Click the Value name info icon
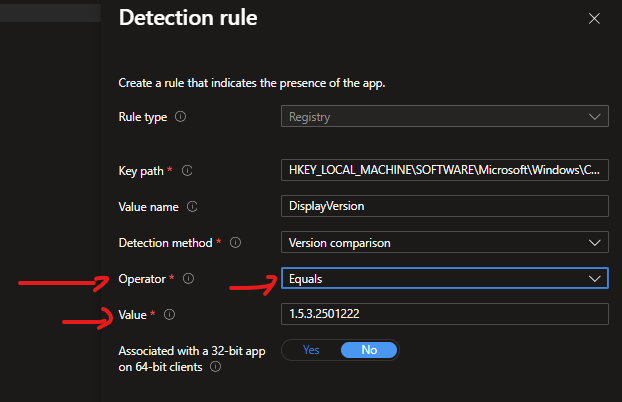Viewport: 622px width, 402px height. coord(192,207)
